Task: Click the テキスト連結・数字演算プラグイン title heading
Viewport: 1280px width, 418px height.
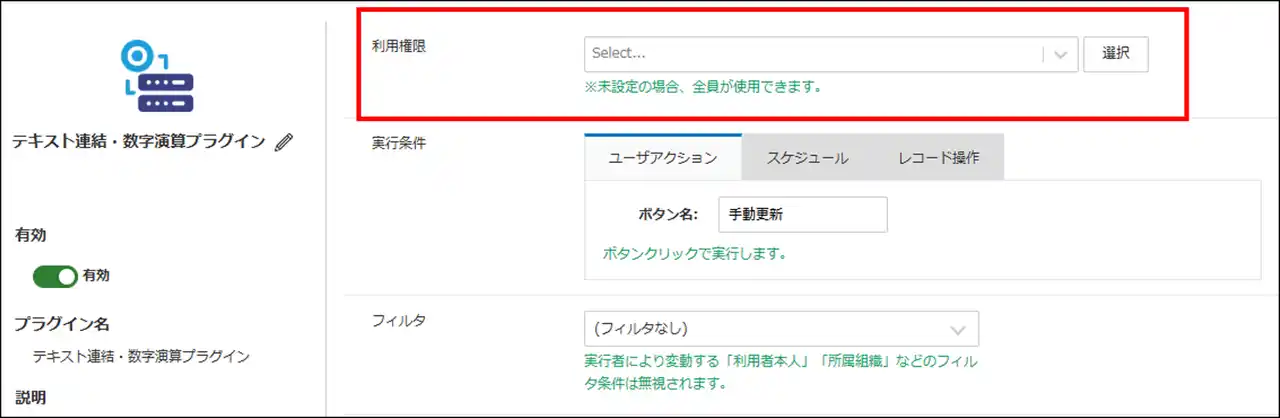Action: pyautogui.click(x=139, y=142)
